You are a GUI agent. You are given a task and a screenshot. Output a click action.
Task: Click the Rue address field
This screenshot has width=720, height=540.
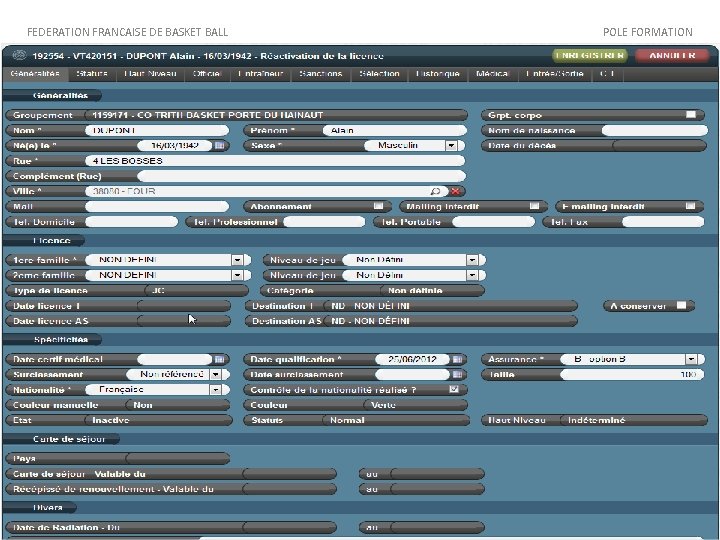coord(276,161)
